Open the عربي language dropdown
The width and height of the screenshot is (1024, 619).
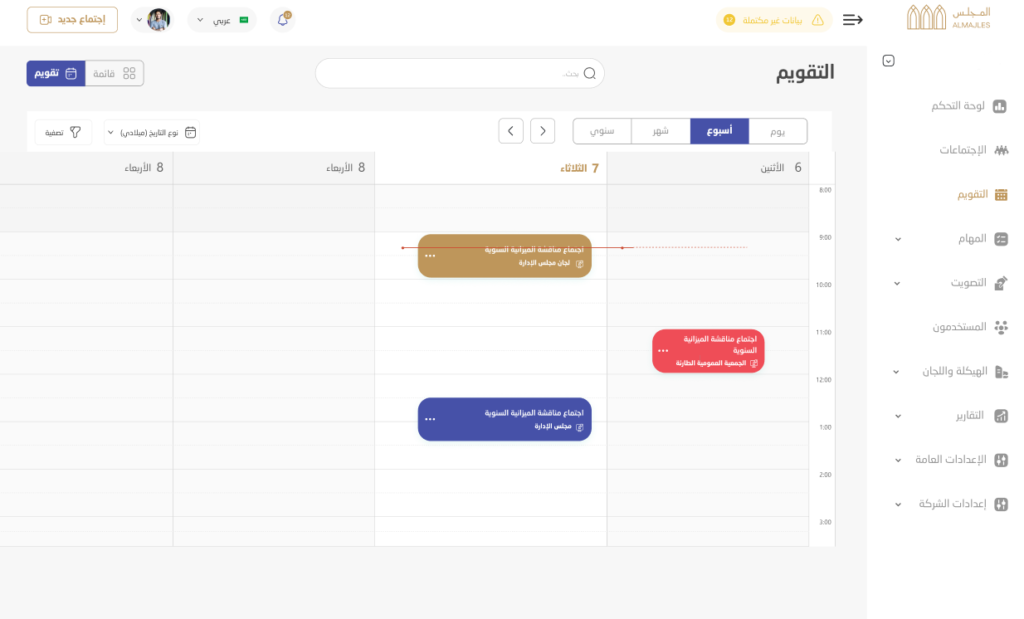pos(222,20)
